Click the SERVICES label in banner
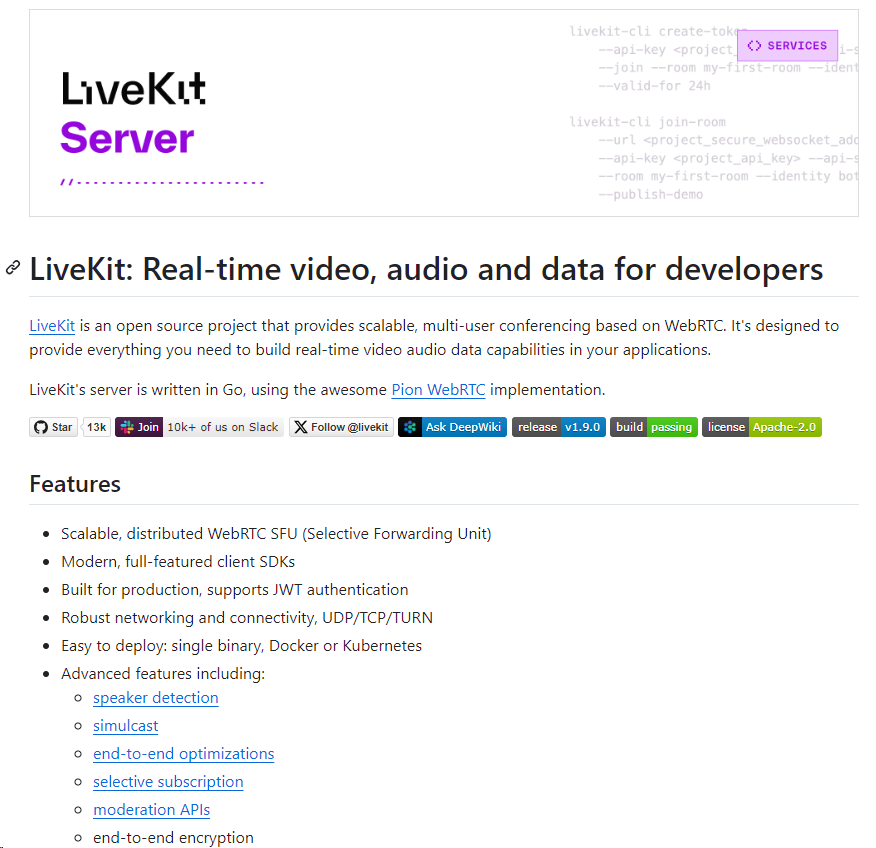Screen dimensions: 876x848 click(x=787, y=46)
